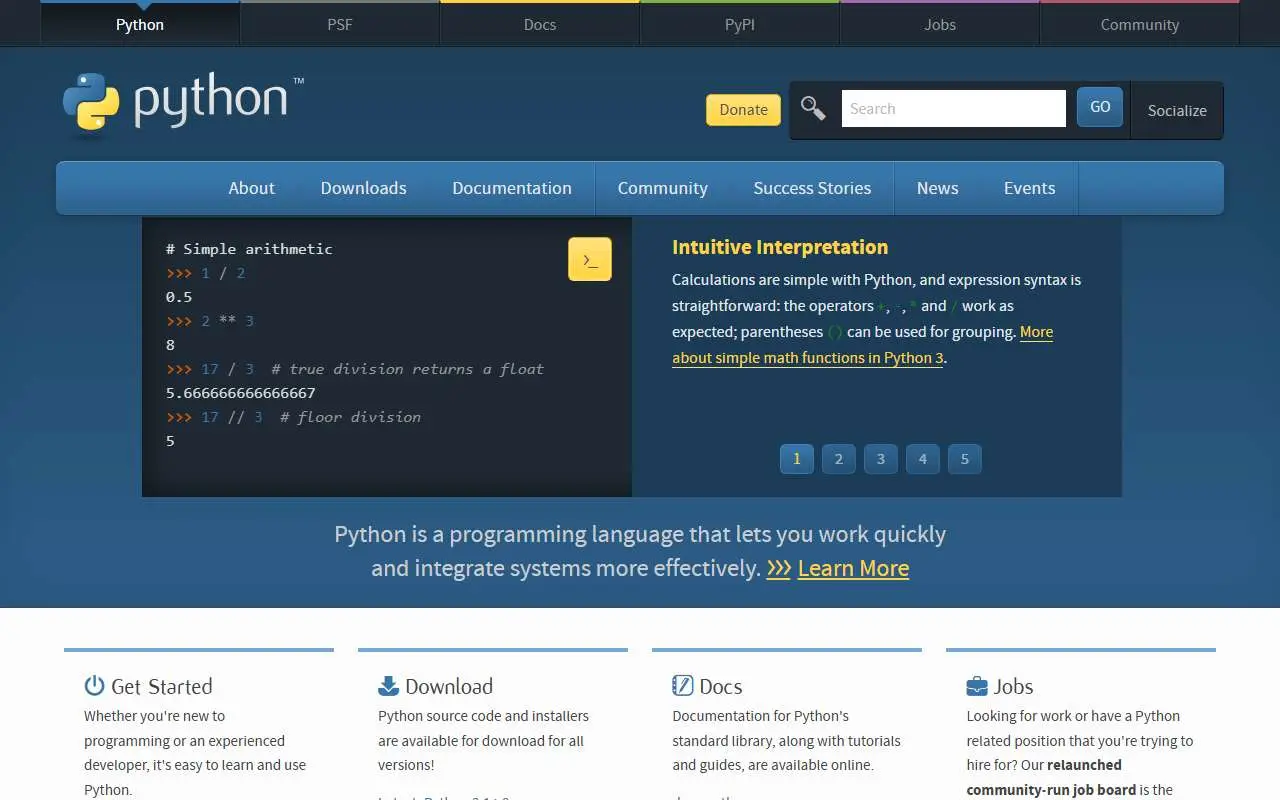1280x800 pixels.
Task: Focus the Search input field
Action: pos(954,108)
